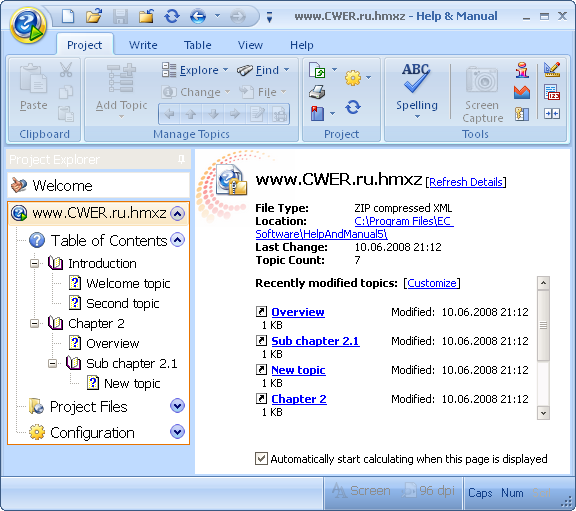576x511 pixels.
Task: Toggle automatically start calculating checkbox
Action: [x=261, y=459]
